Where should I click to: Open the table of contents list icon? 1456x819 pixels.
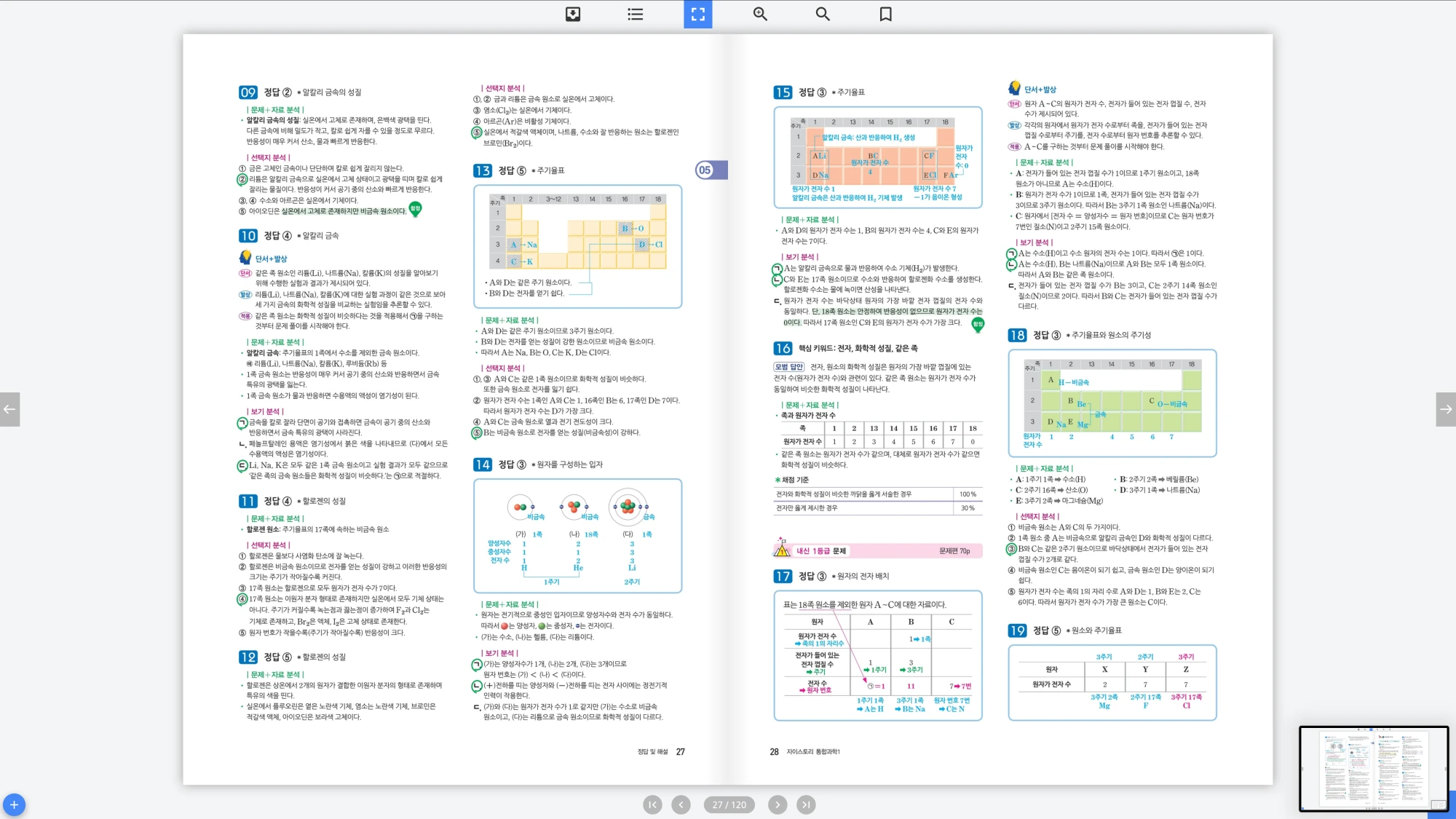pos(635,14)
